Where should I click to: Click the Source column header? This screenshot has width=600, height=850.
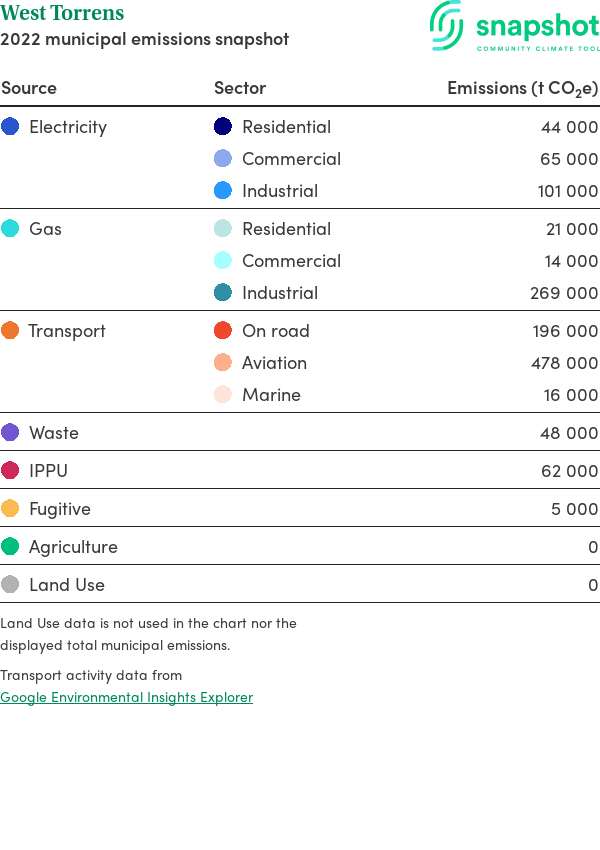(29, 88)
